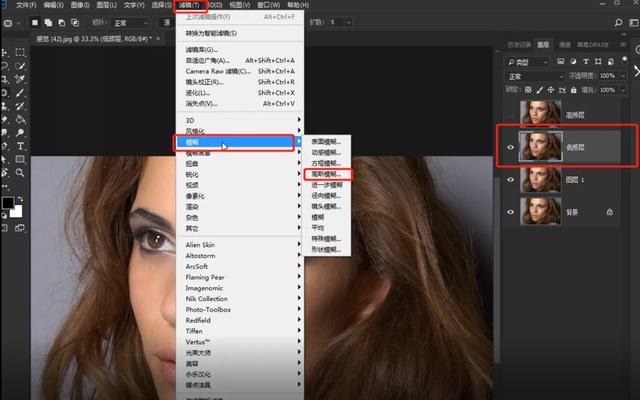Filter layers by adjustment layers icon
Viewport: 640px width, 400px height.
coord(573,61)
